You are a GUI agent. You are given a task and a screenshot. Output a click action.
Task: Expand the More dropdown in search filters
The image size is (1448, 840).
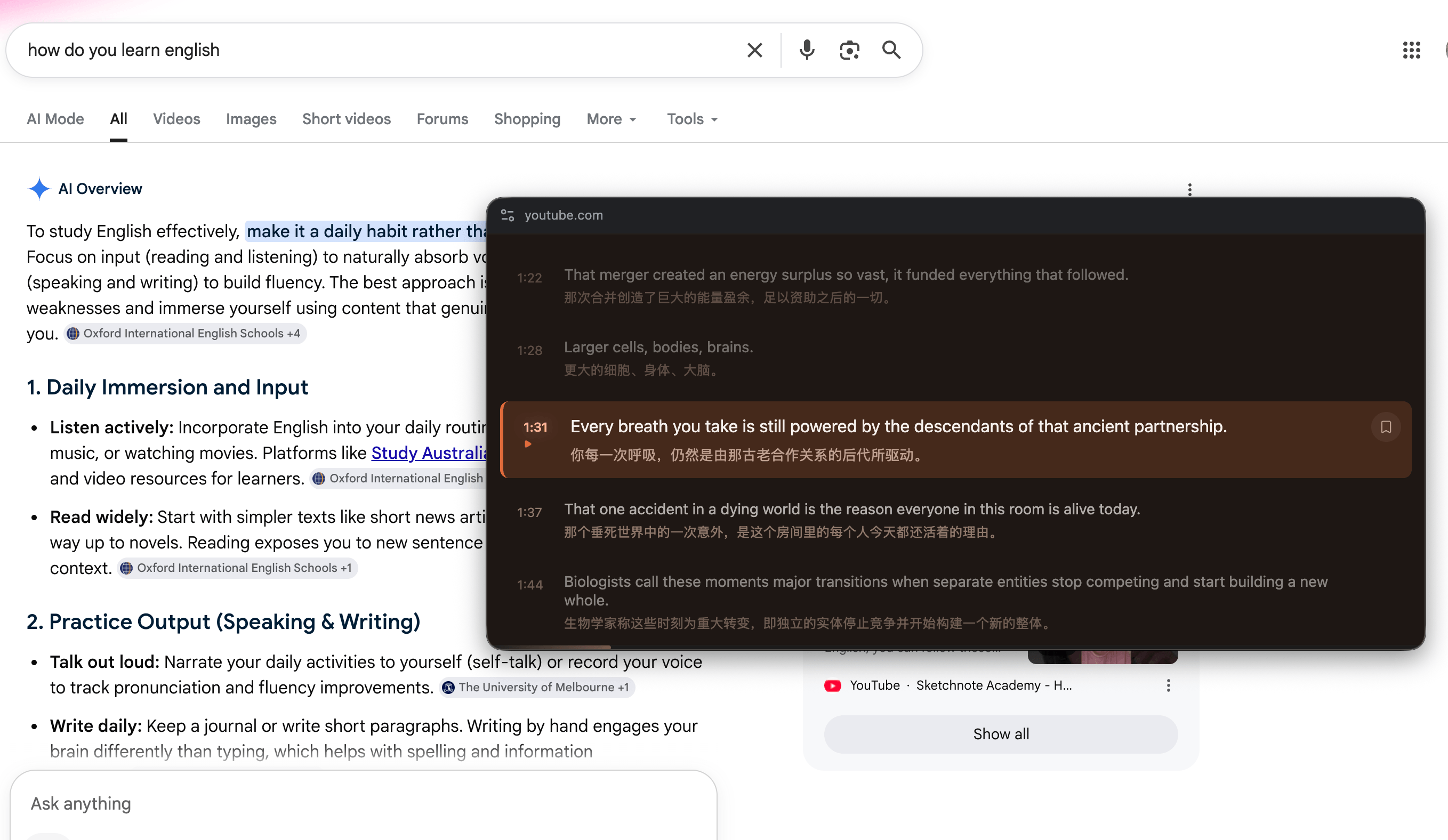pos(612,119)
